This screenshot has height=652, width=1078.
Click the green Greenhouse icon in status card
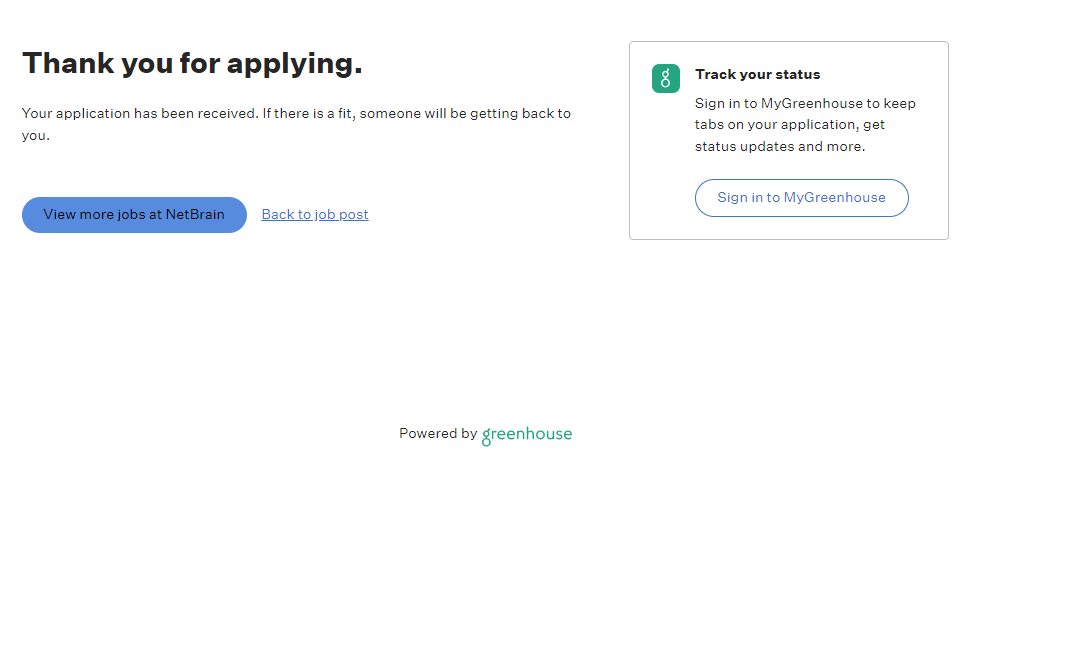(666, 79)
